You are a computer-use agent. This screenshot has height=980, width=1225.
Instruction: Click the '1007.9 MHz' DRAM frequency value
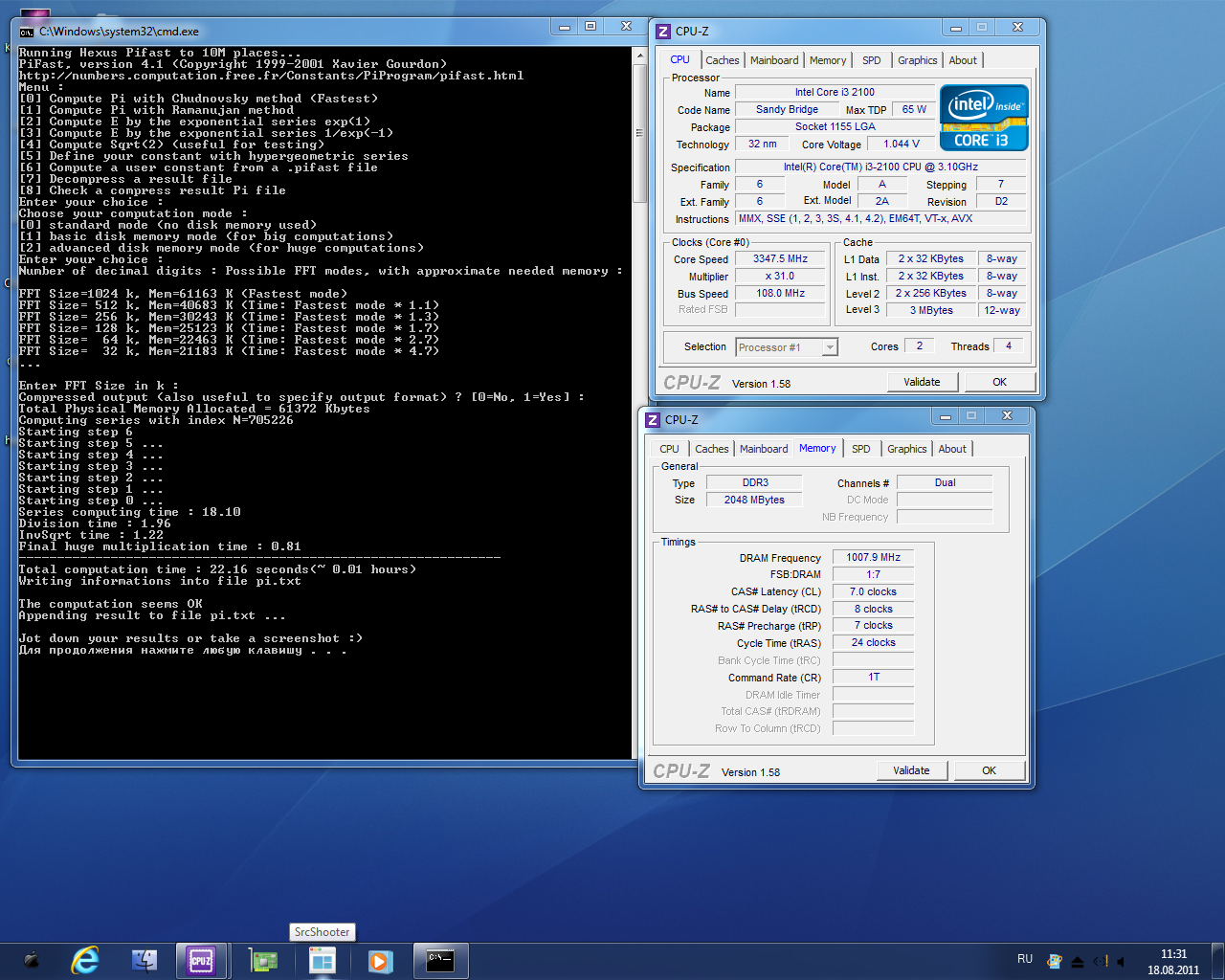[873, 557]
